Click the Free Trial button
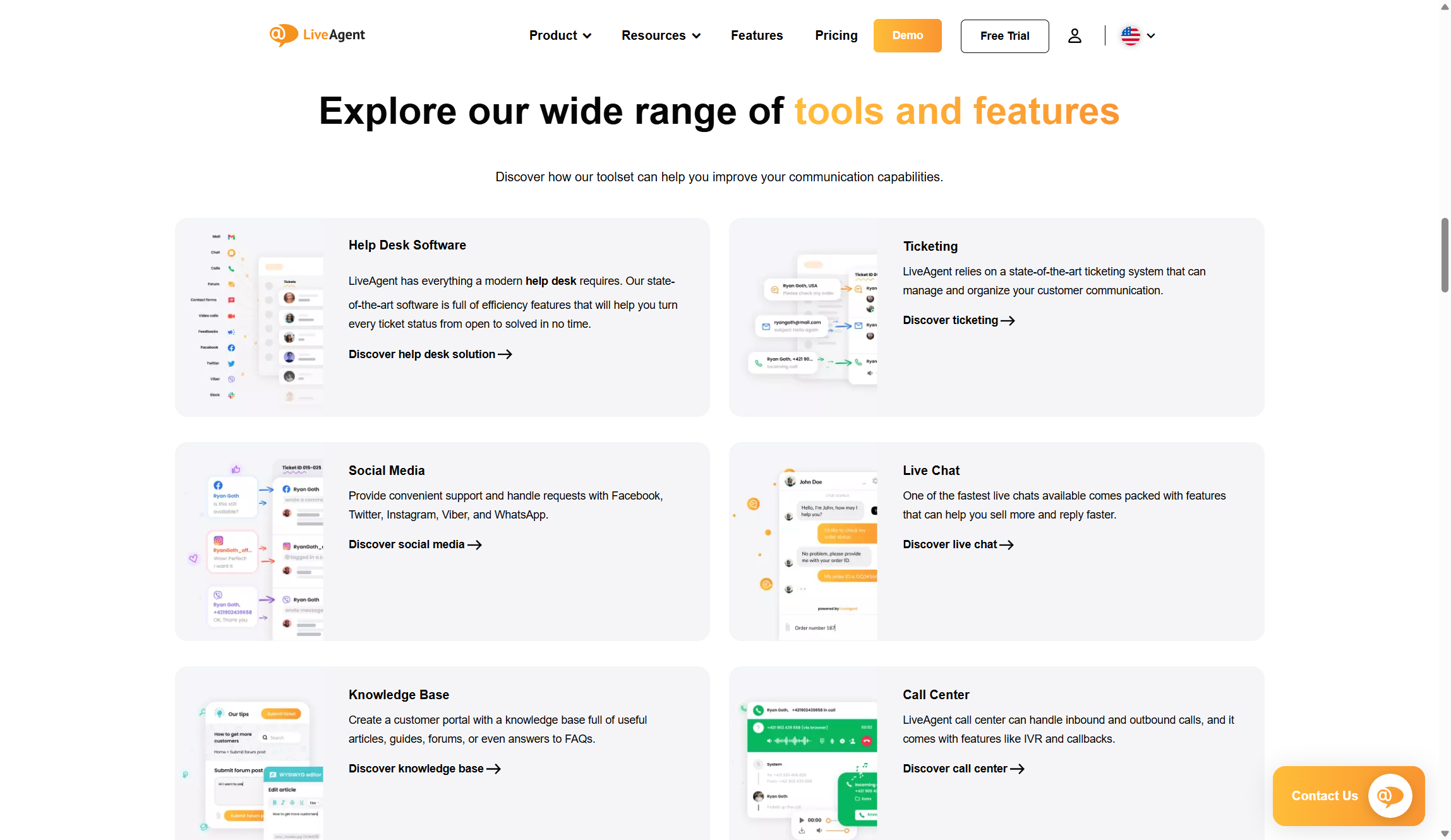Image resolution: width=1451 pixels, height=840 pixels. (1004, 36)
